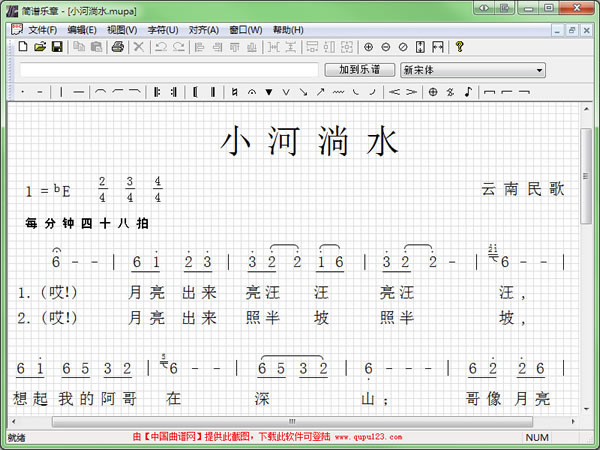
Task: Click the zoom out minus-circle icon
Action: (386, 47)
